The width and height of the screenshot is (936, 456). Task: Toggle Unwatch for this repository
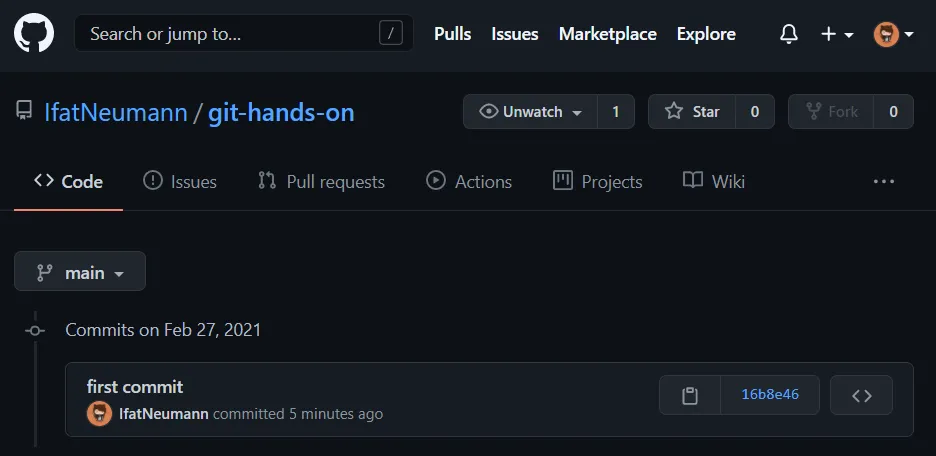click(x=531, y=112)
